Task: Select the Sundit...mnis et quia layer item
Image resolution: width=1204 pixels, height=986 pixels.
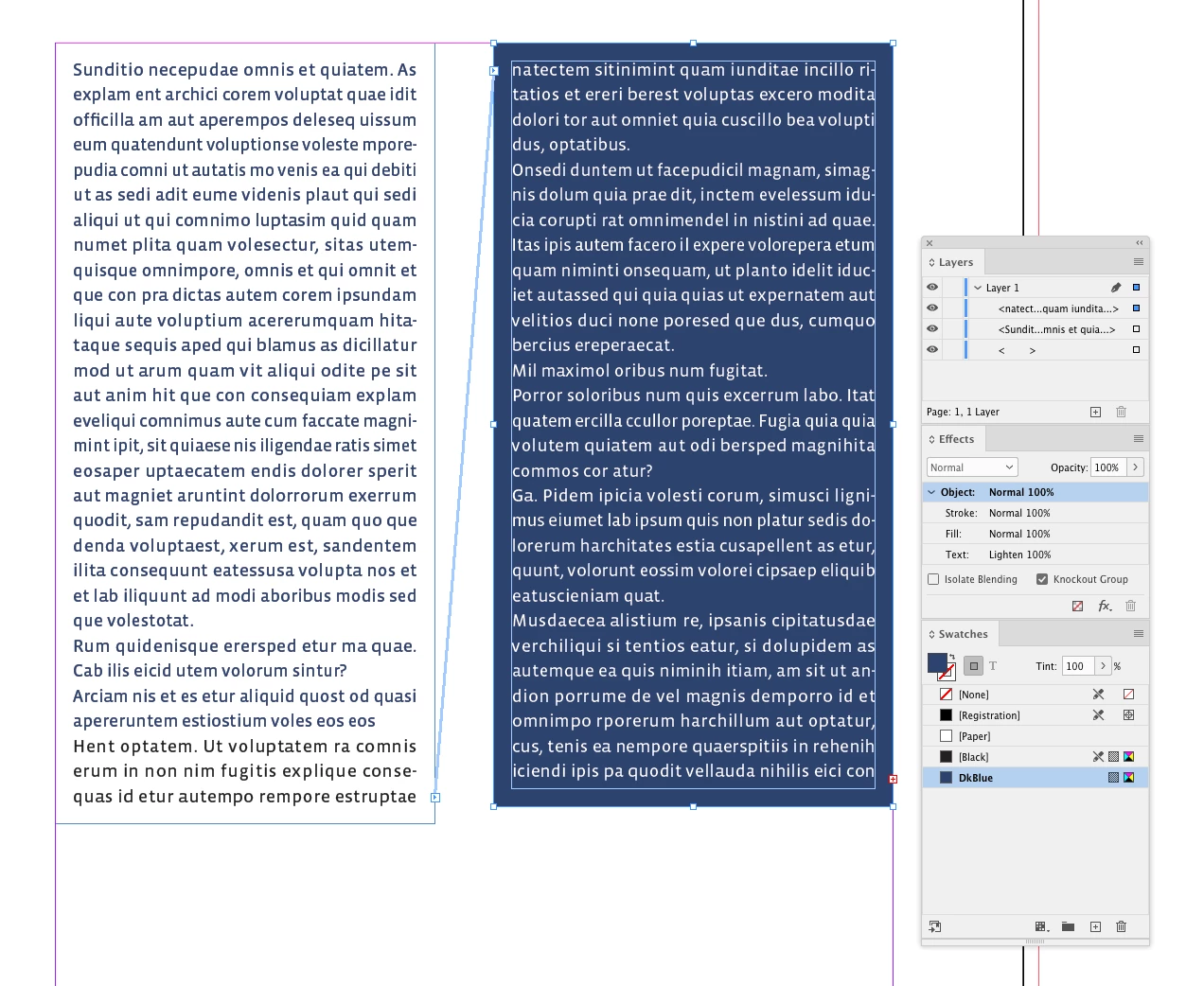Action: coord(1056,329)
